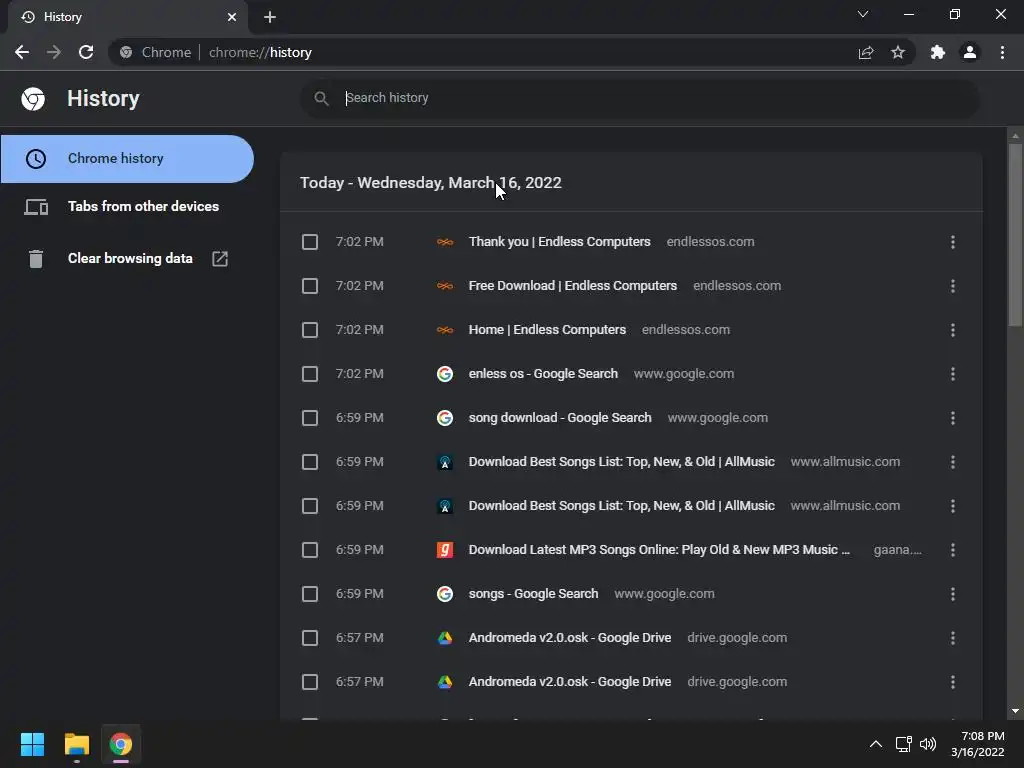Open more actions for Thank you | Endless Computers
1024x768 pixels.
[953, 242]
